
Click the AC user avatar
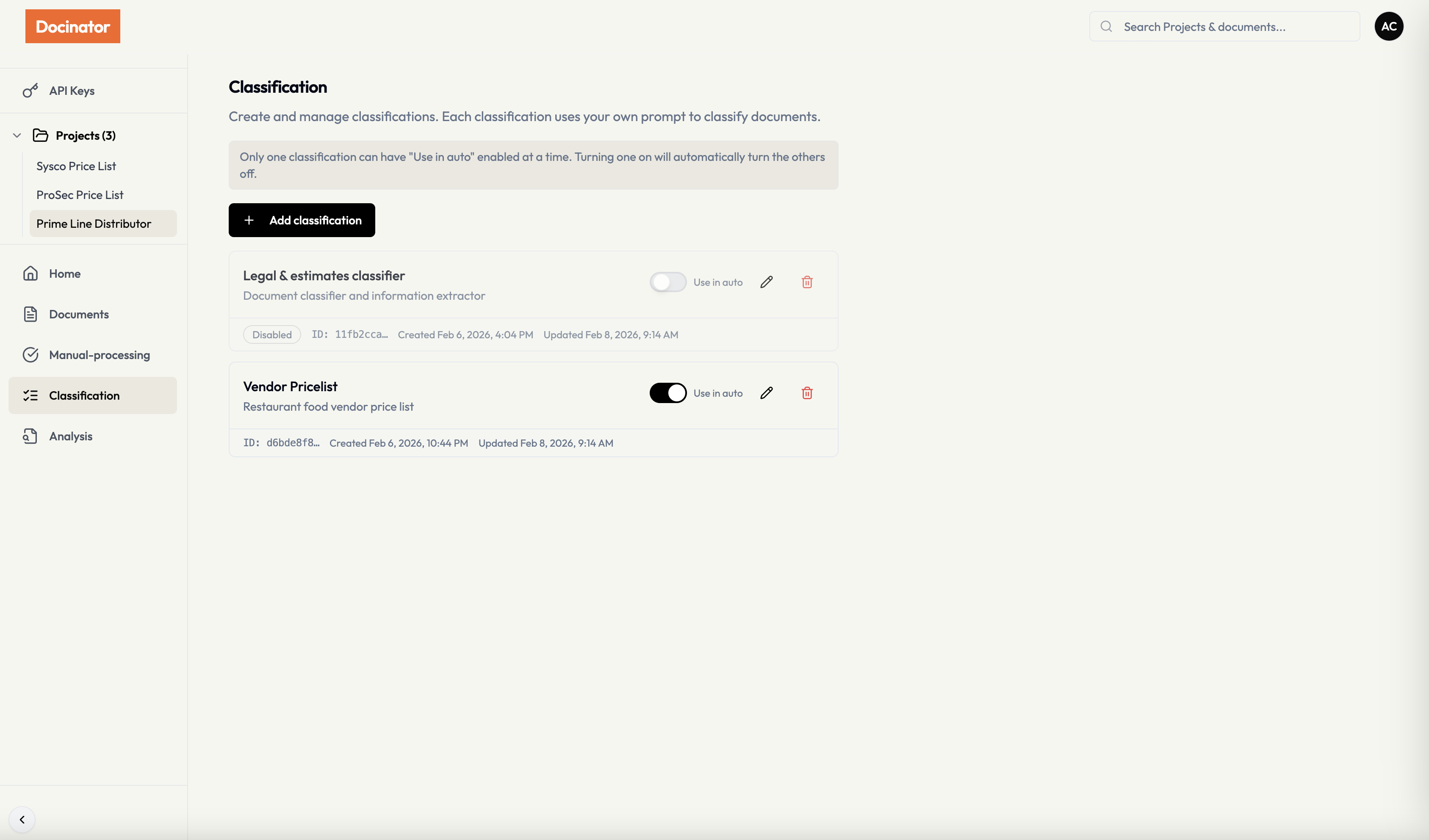pyautogui.click(x=1388, y=26)
